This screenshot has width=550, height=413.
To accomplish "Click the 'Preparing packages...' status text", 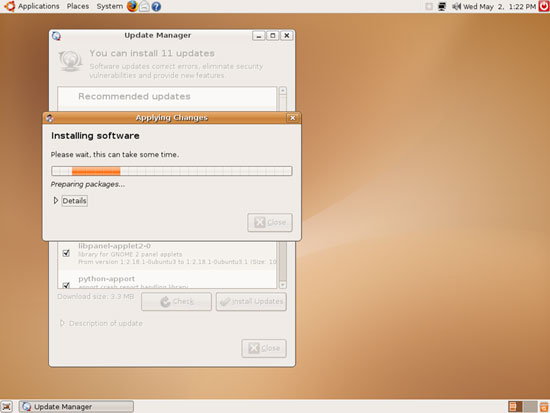I will coord(88,184).
